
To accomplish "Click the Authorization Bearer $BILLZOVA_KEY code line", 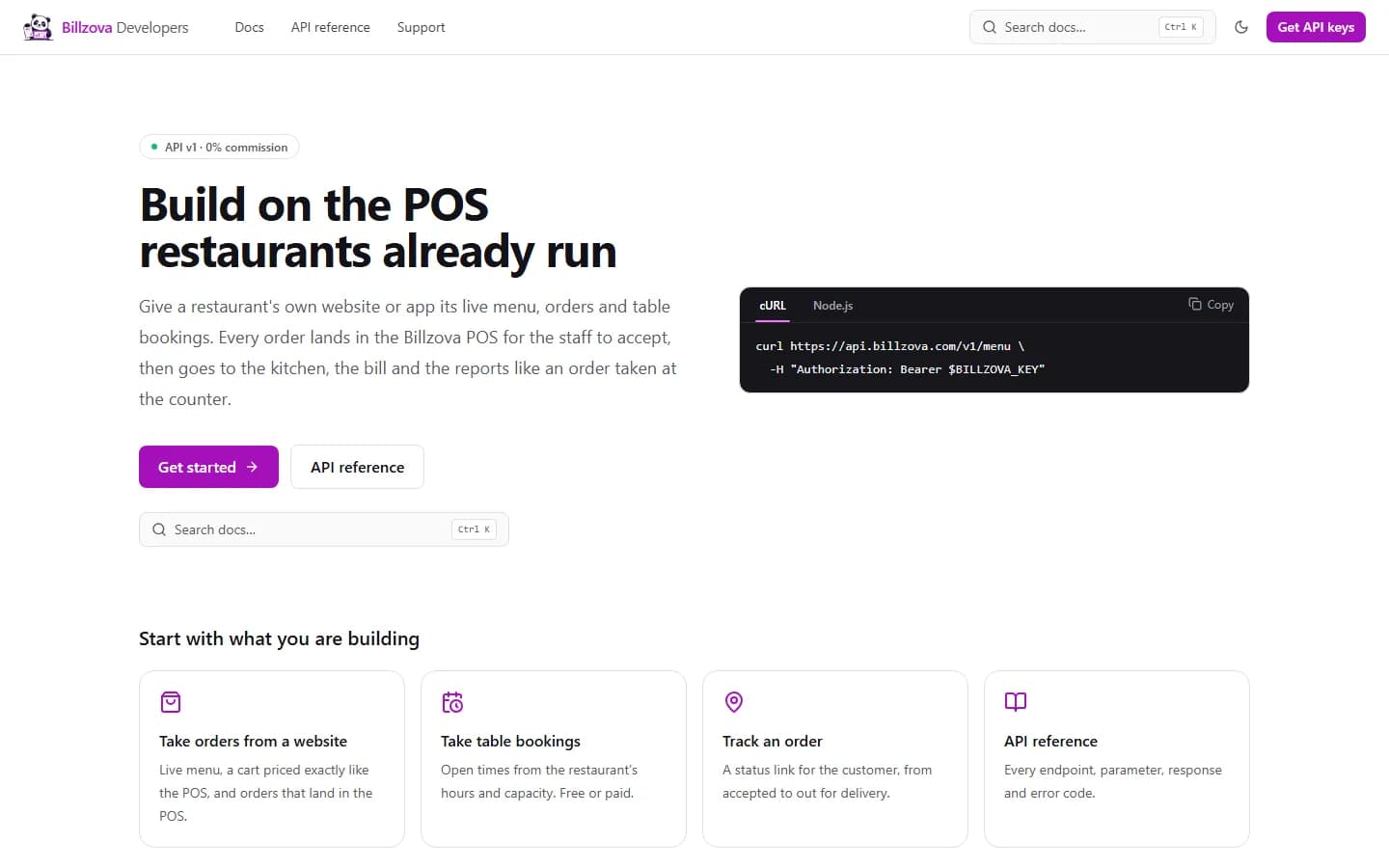I will (907, 369).
